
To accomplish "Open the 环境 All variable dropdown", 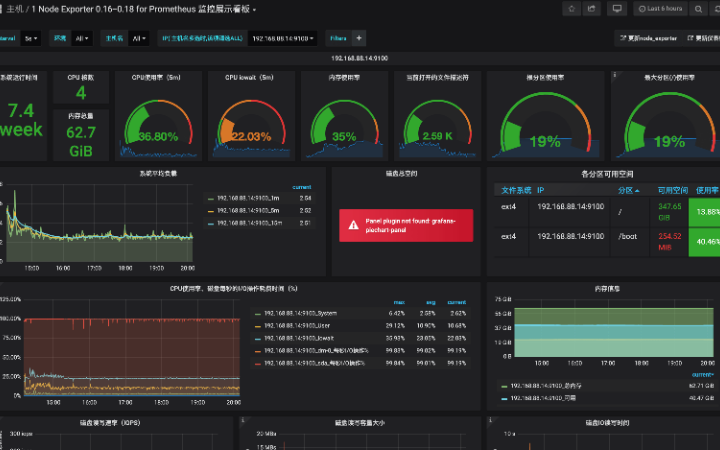I will pos(82,38).
